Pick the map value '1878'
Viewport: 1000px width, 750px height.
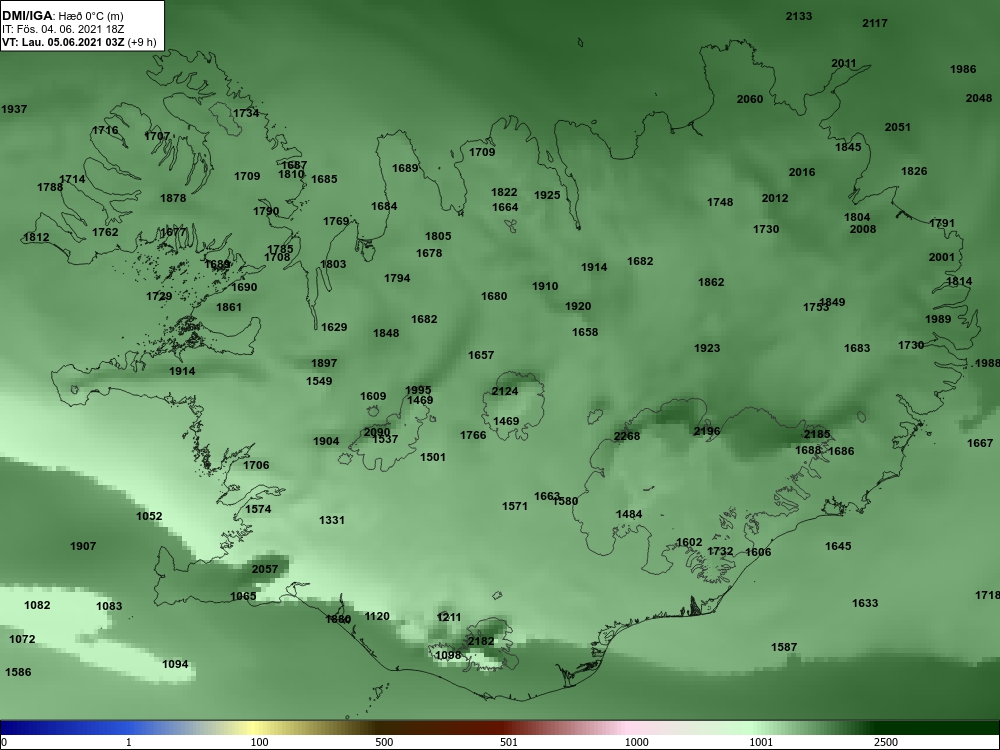point(173,198)
